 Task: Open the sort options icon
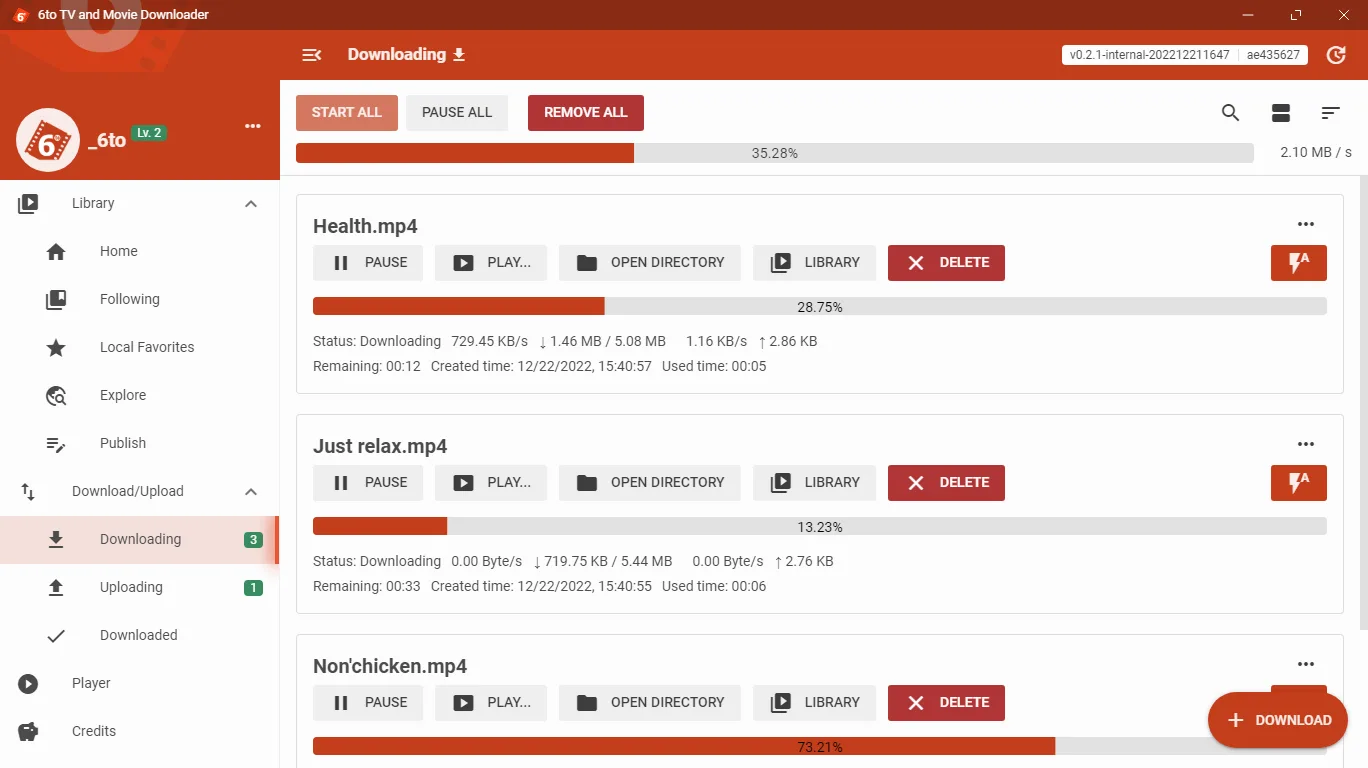(x=1330, y=113)
